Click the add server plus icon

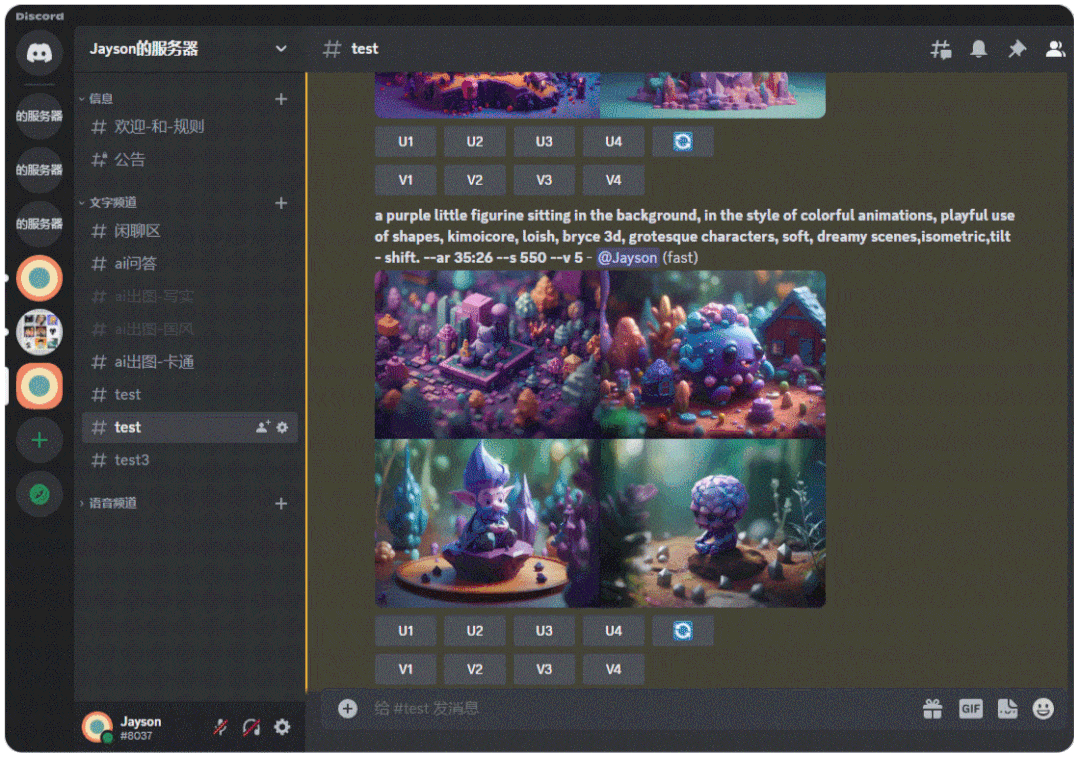point(39,440)
